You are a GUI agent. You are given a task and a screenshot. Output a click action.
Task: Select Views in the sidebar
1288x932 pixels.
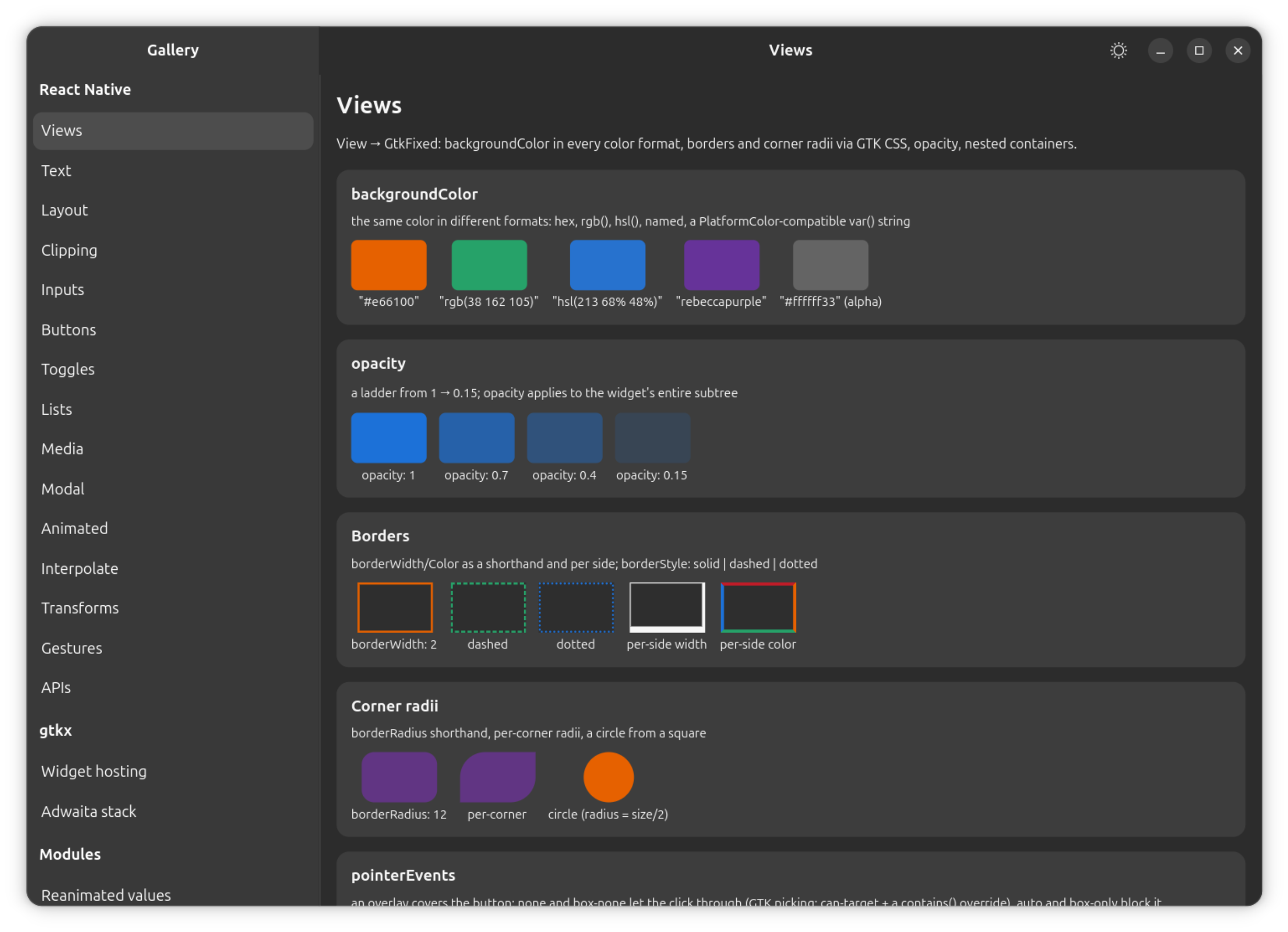pyautogui.click(x=173, y=130)
